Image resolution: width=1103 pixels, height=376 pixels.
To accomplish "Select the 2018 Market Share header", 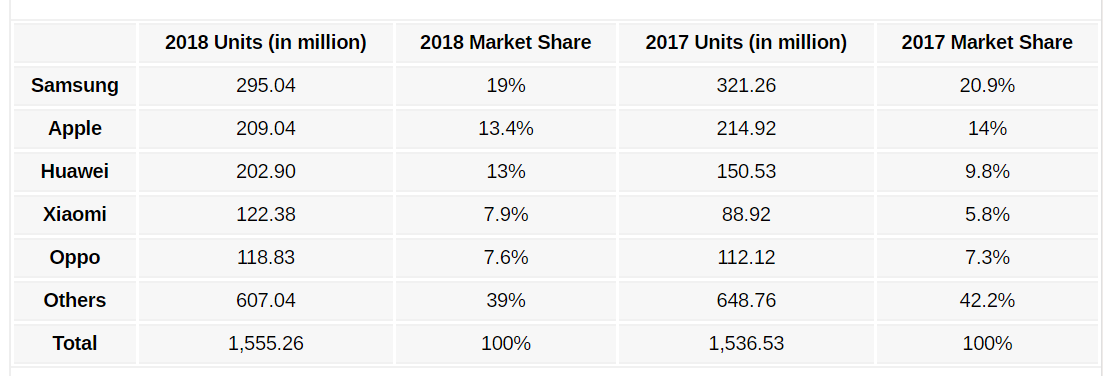I will pyautogui.click(x=506, y=43).
